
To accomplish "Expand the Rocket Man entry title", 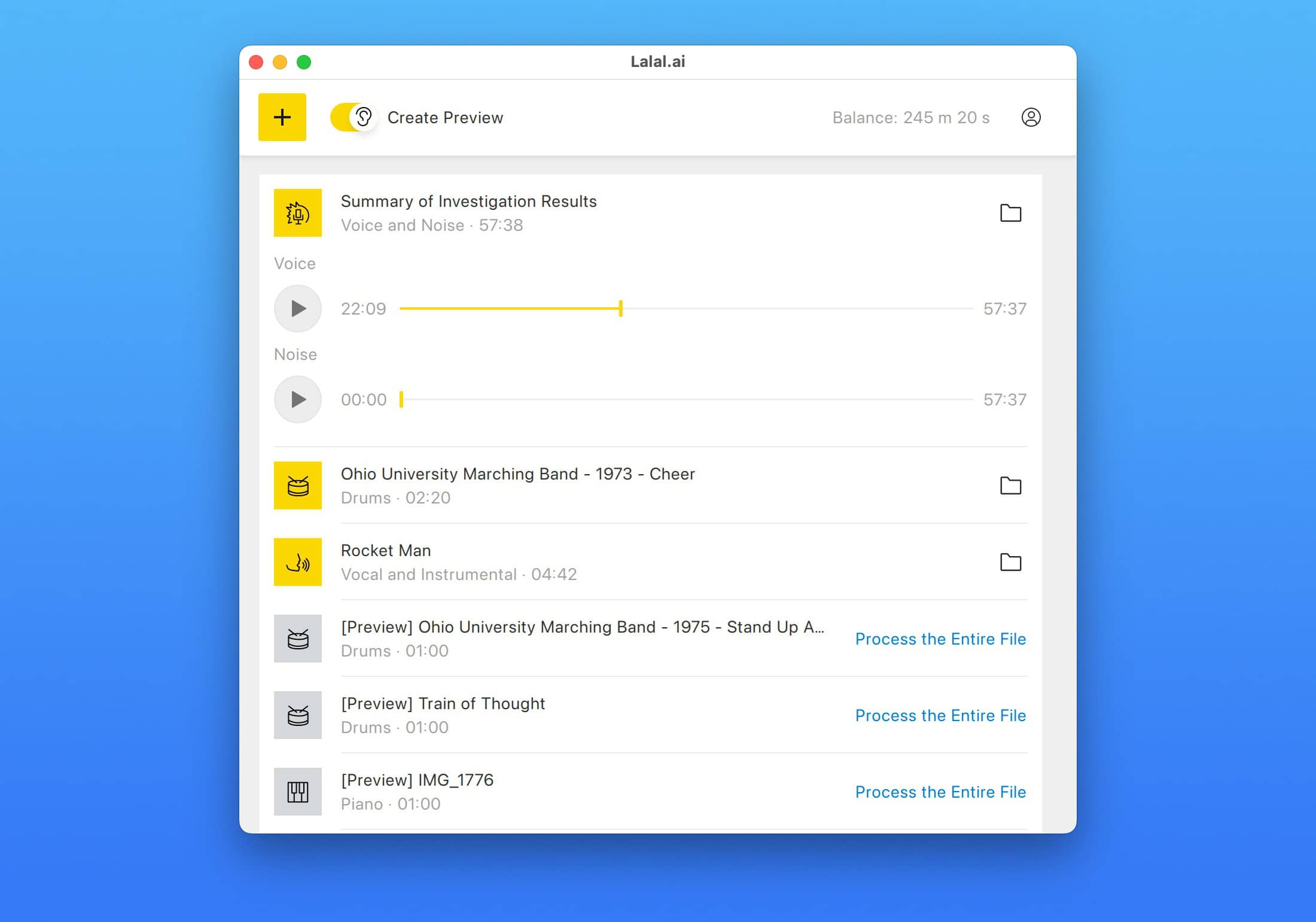I will coord(386,550).
